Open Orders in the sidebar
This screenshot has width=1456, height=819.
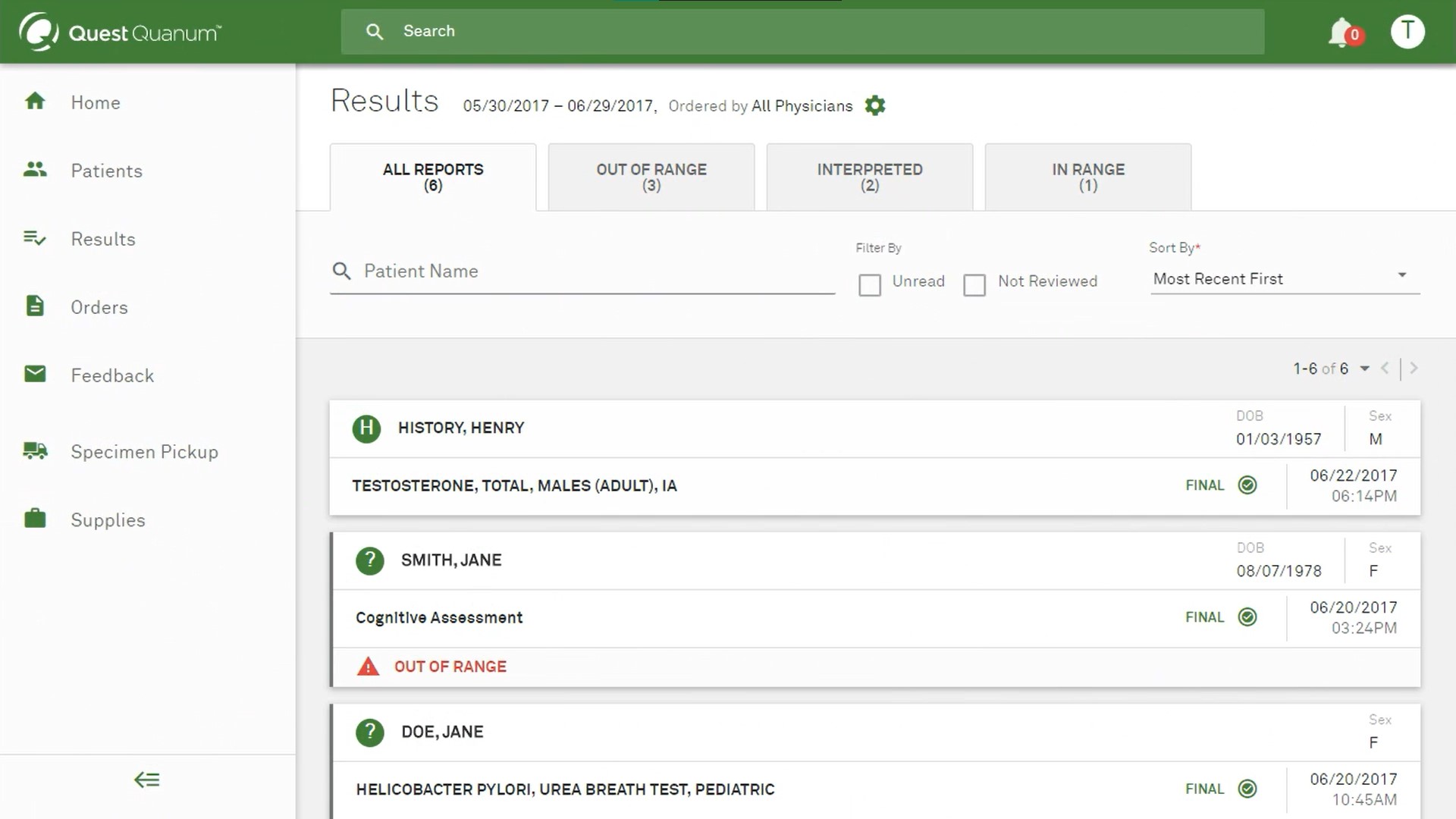coord(99,307)
